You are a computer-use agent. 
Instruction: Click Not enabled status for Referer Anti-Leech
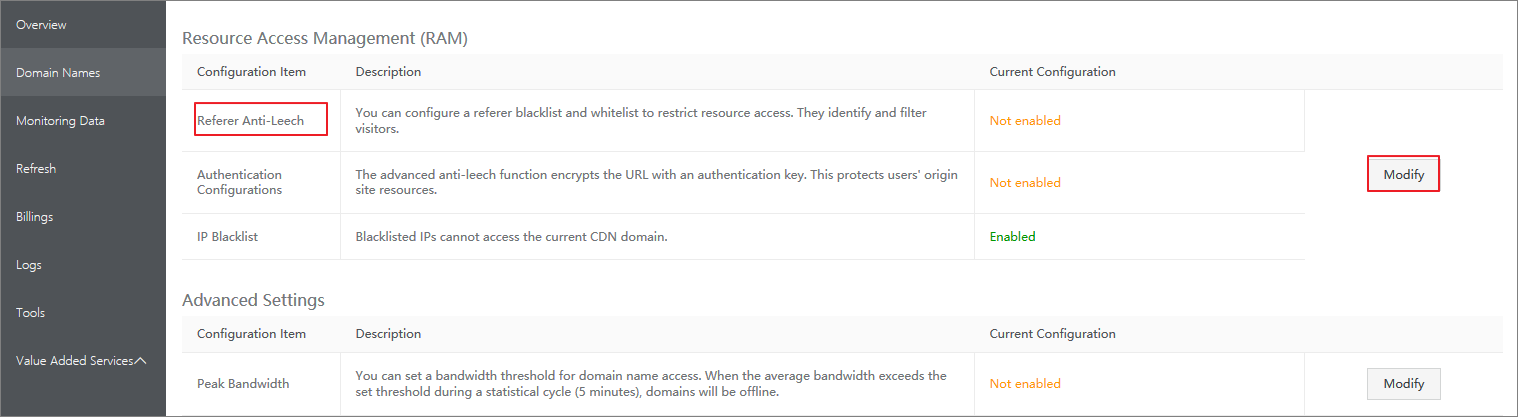pyautogui.click(x=1025, y=120)
